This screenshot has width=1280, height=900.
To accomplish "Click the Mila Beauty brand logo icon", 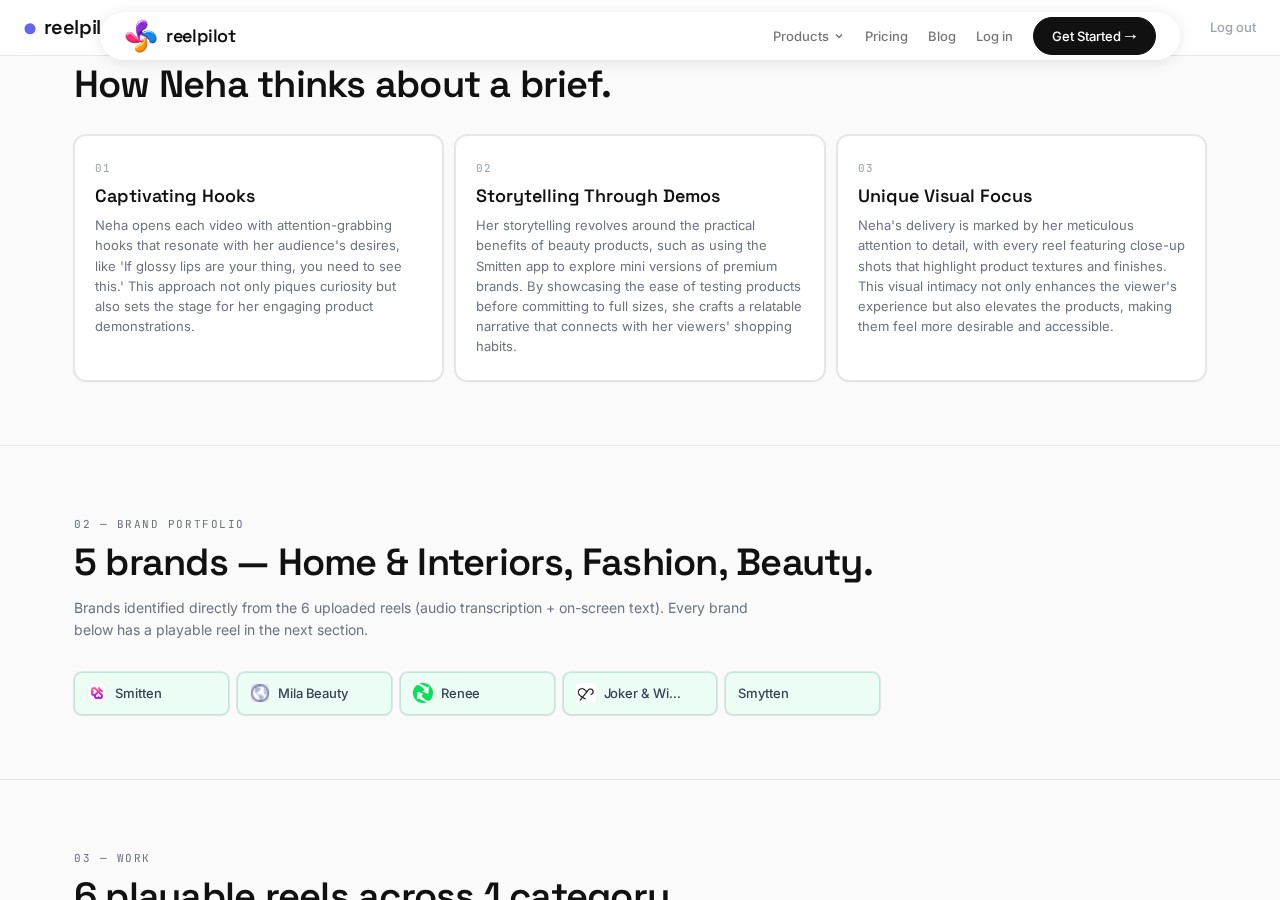I will tap(260, 693).
